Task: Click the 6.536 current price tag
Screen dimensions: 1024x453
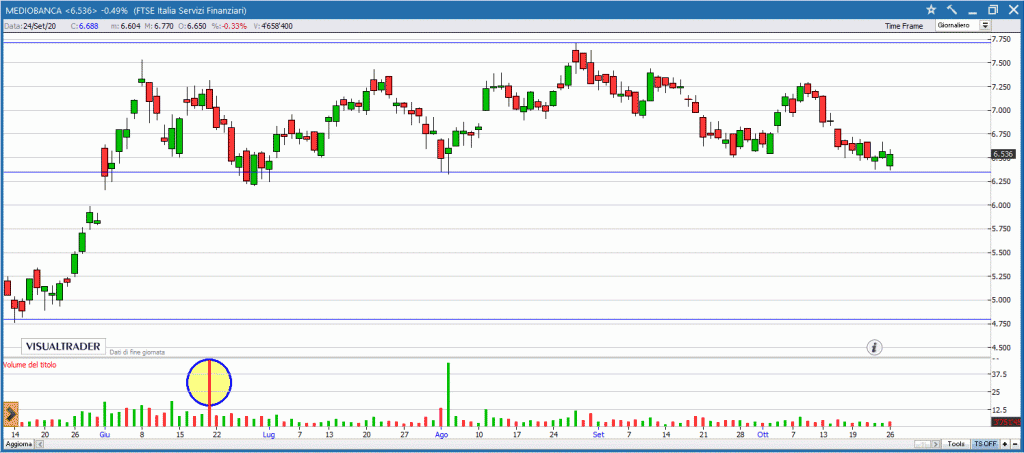Action: [x=1002, y=155]
